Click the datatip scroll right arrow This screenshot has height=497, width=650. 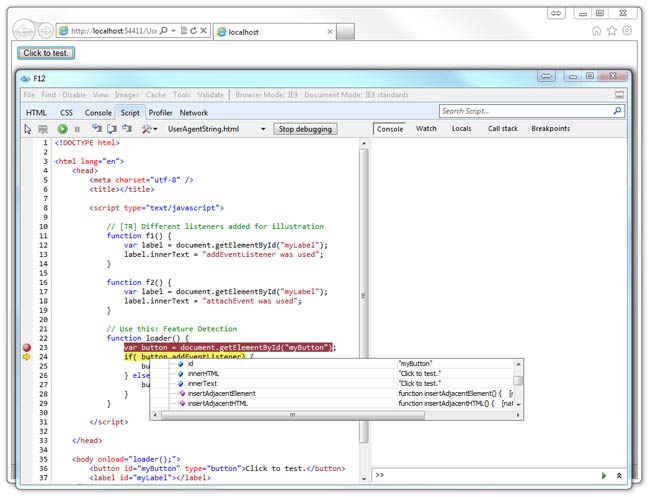point(518,415)
